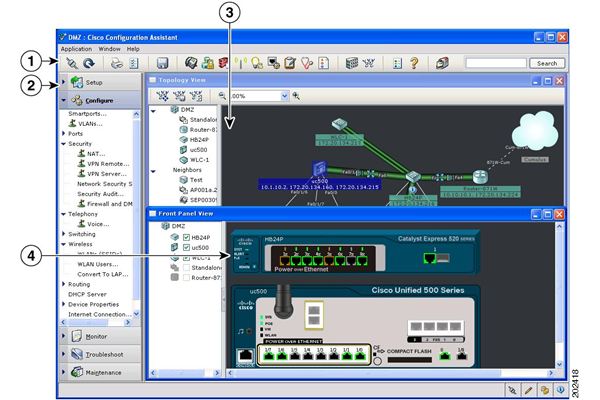The width and height of the screenshot is (600, 400).
Task: Select Test under Neighbors in Topology tree
Action: [196, 180]
